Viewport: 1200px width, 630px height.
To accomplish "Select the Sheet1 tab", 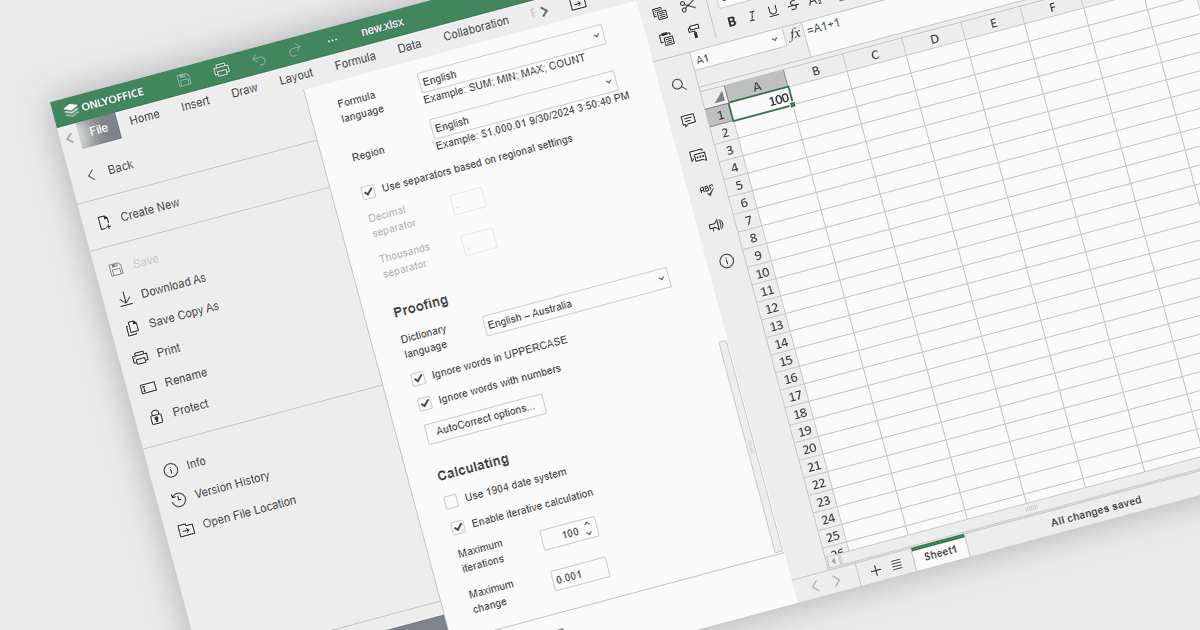I will tap(940, 552).
